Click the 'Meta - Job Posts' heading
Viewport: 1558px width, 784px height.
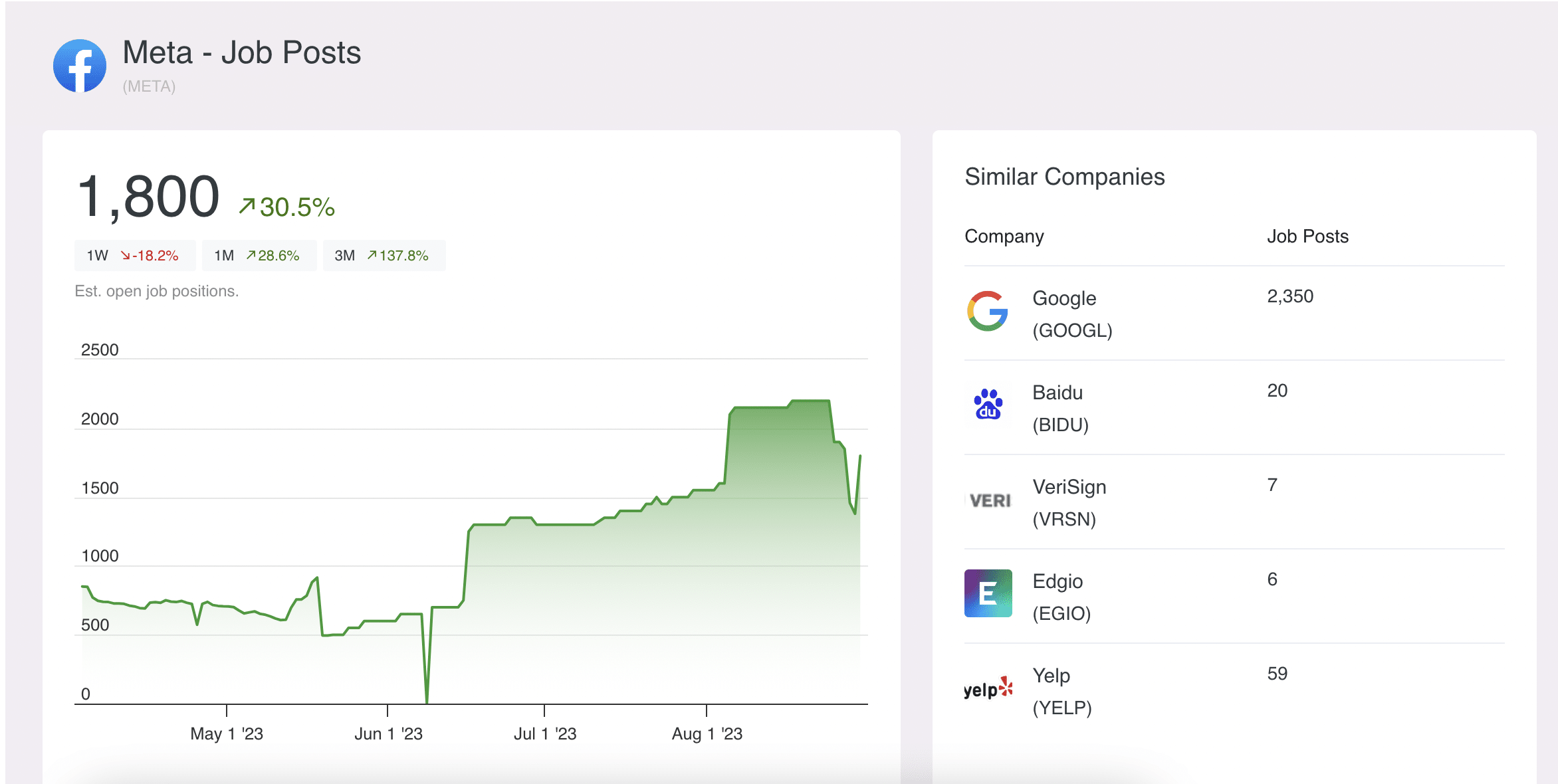coord(242,52)
